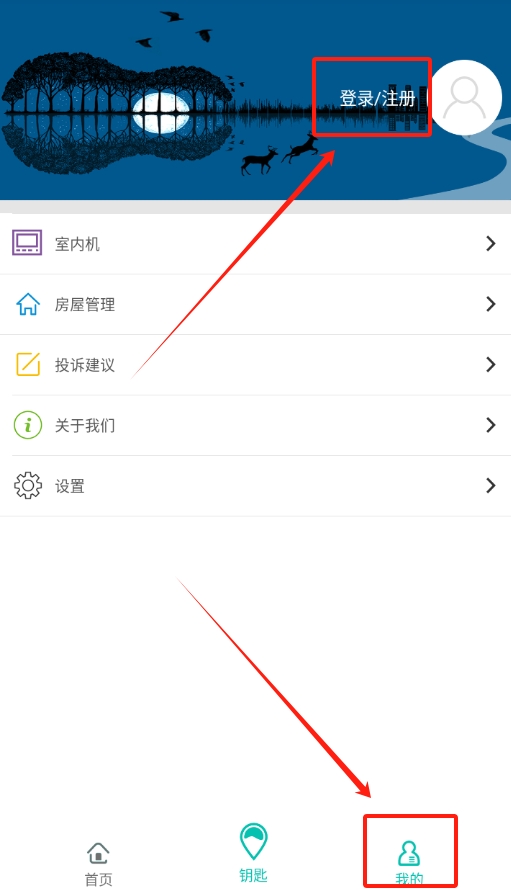The width and height of the screenshot is (511, 890).
Task: Tap the 登录/注册 login text
Action: click(378, 98)
